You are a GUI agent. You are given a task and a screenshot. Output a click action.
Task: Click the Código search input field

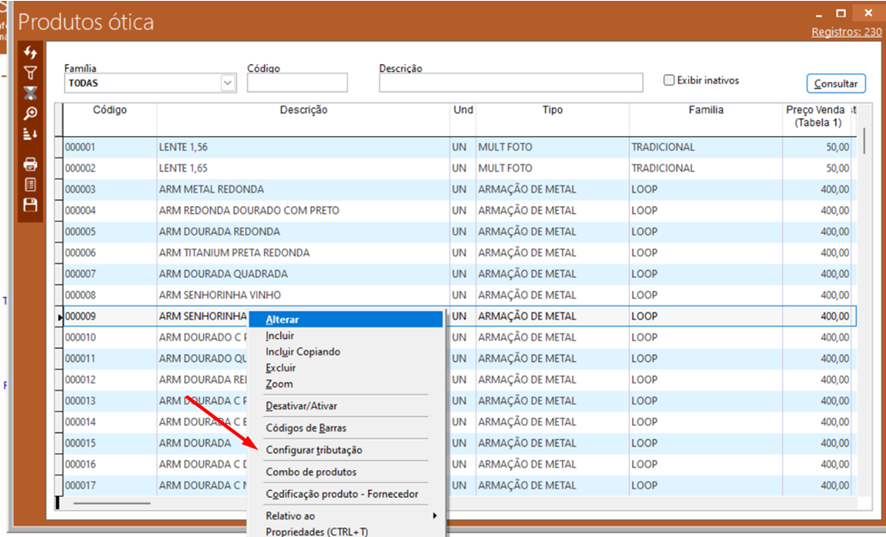[297, 83]
